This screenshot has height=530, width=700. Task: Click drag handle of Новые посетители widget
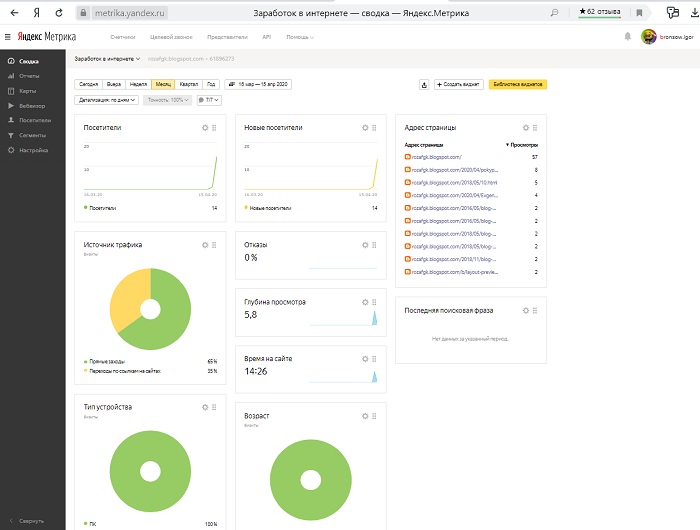click(x=374, y=128)
